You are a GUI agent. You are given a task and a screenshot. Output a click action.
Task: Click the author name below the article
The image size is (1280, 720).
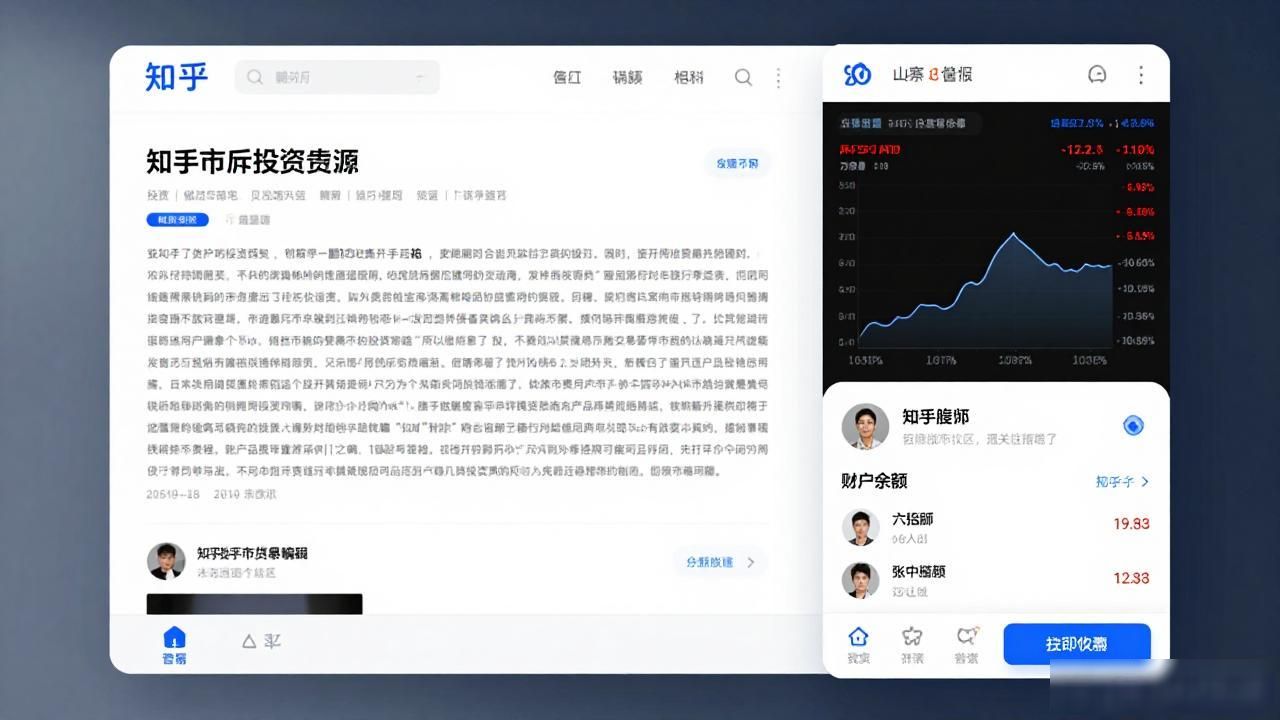pos(252,553)
